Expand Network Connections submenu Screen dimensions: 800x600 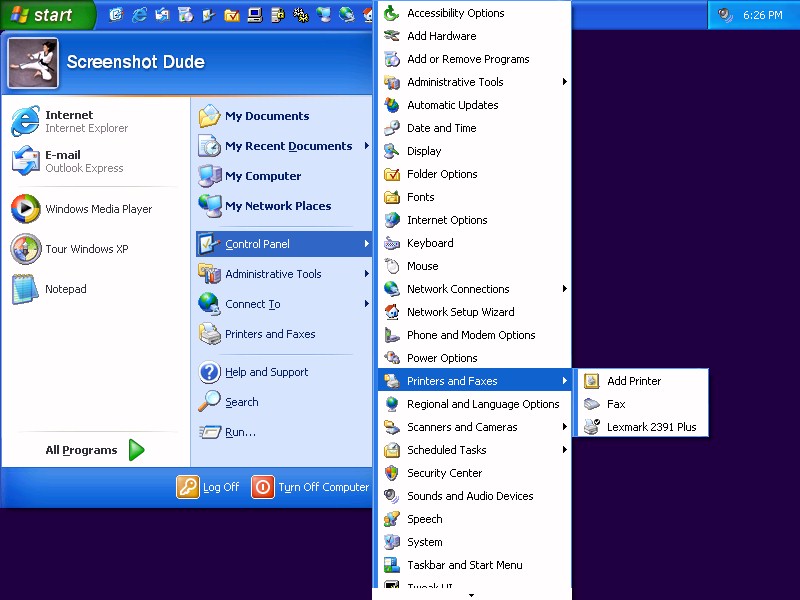(565, 289)
